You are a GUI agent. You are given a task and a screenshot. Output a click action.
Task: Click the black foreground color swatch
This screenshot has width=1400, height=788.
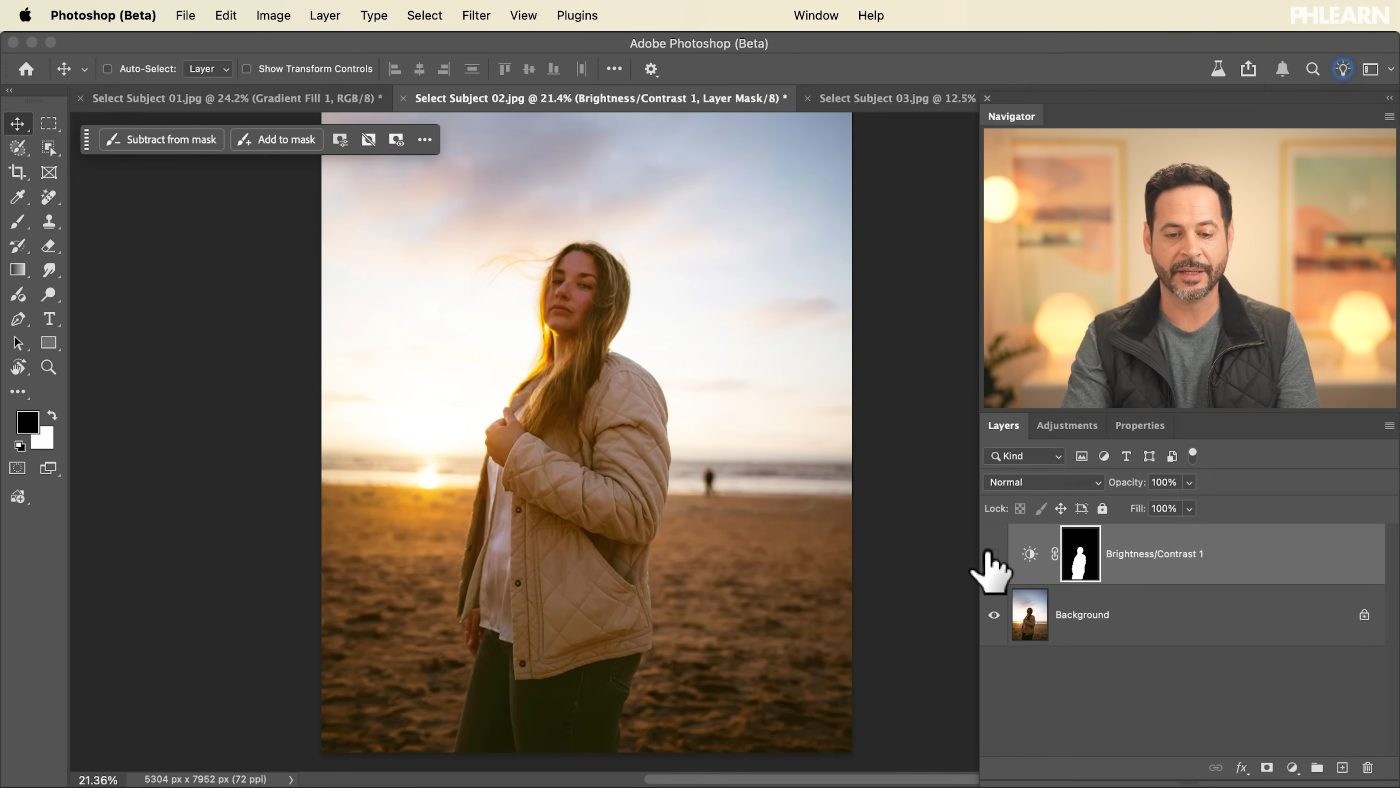pos(27,422)
